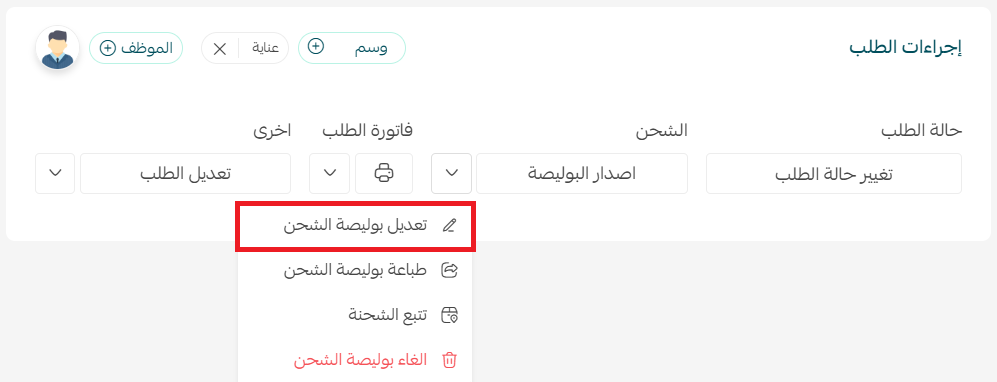Remove the عناية tag with the X
Viewport: 997px width, 382px height.
tap(219, 49)
